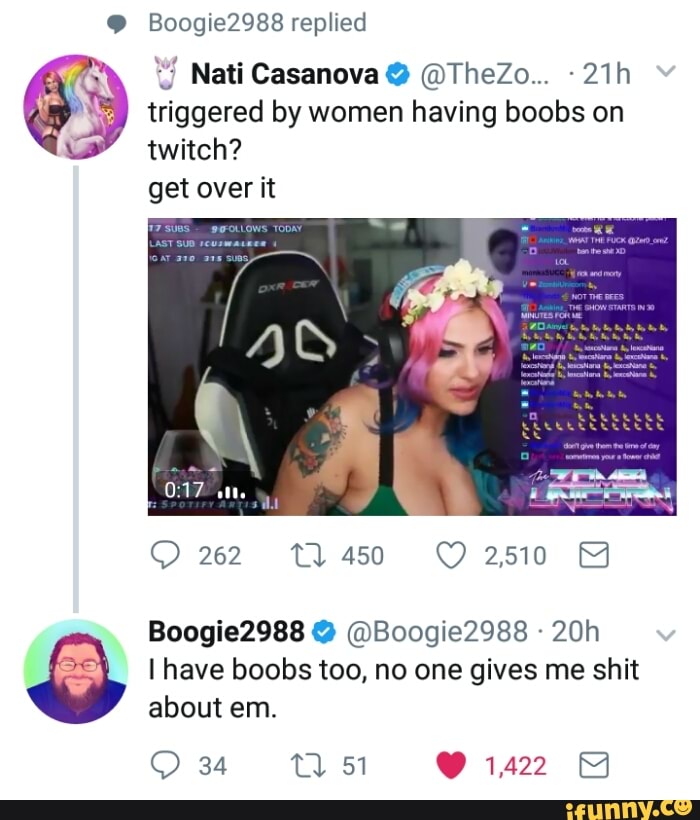Open the @Boogie2988 handle link
The image size is (700, 820).
tap(437, 632)
